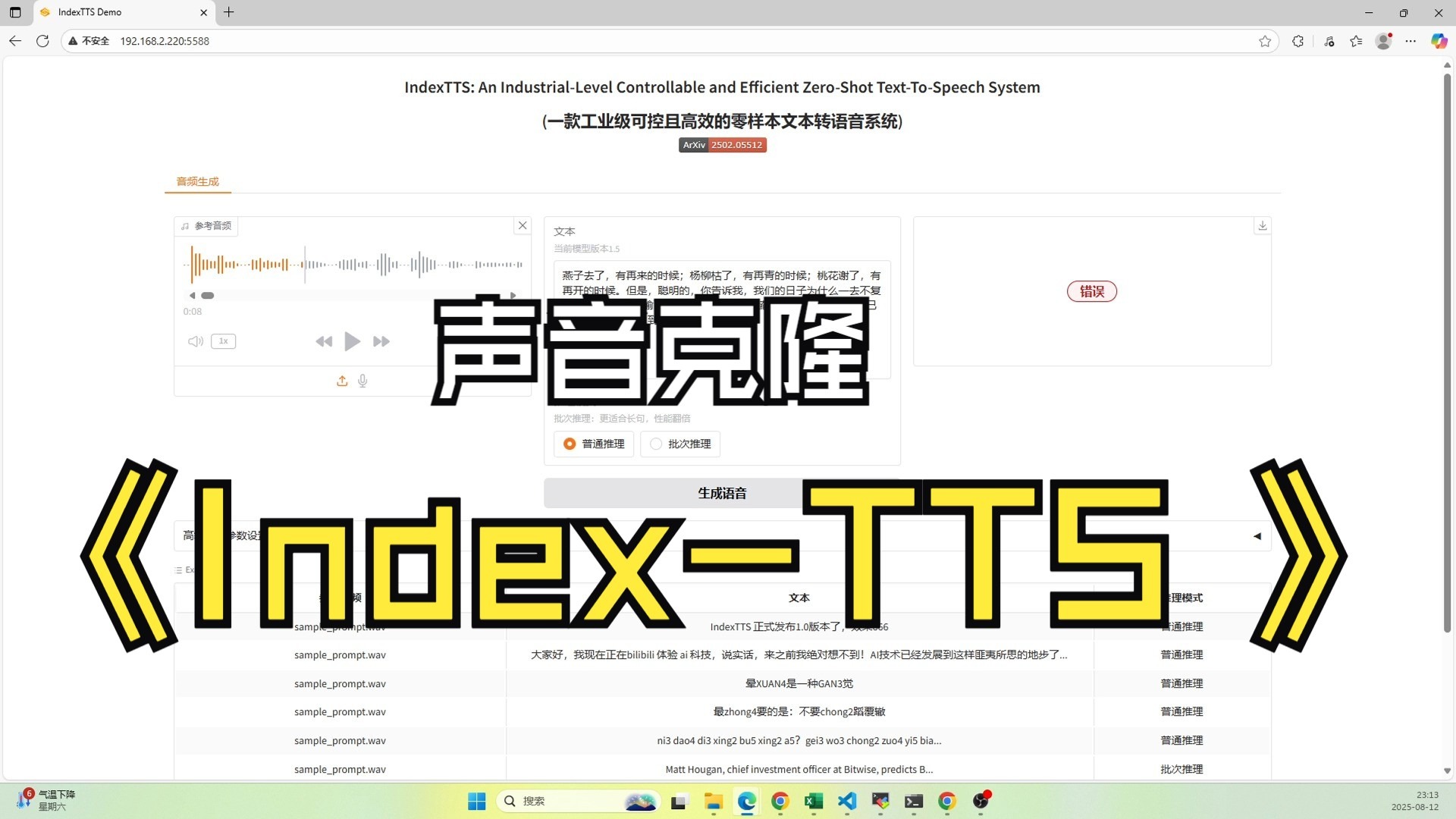Remove the reference audio with X icon
Viewport: 1456px width, 819px height.
click(522, 225)
